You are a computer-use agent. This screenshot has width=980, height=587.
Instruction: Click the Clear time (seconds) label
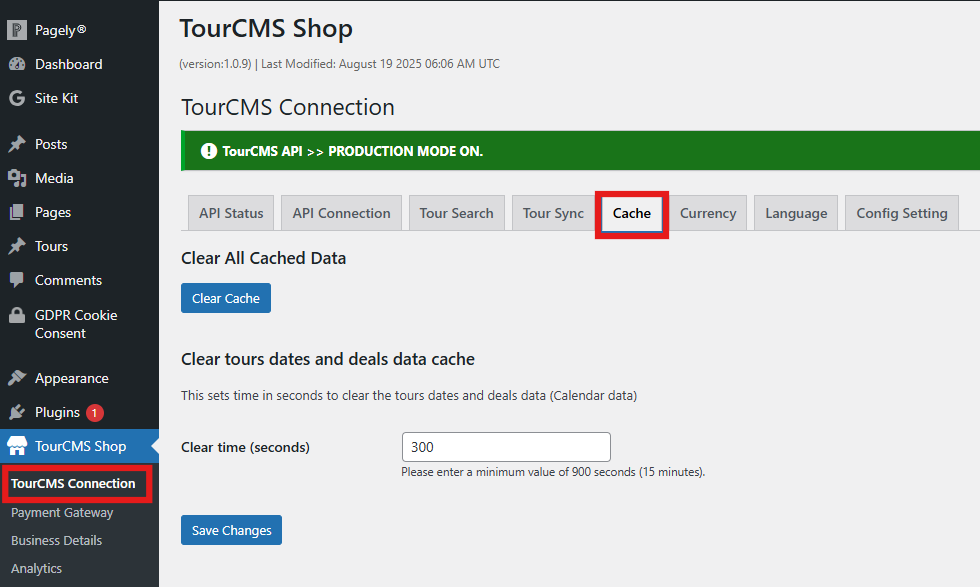[246, 448]
